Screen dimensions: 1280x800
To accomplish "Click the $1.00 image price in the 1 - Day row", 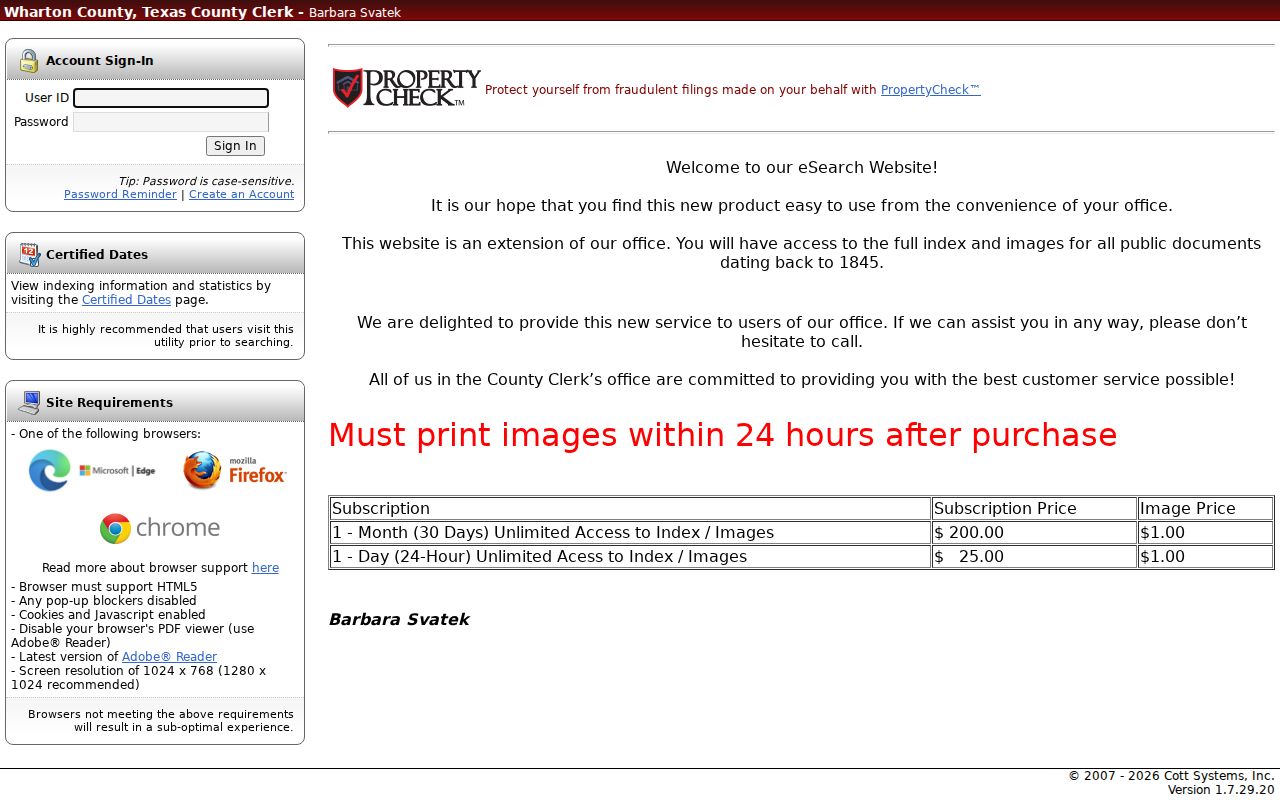I will [x=1205, y=557].
